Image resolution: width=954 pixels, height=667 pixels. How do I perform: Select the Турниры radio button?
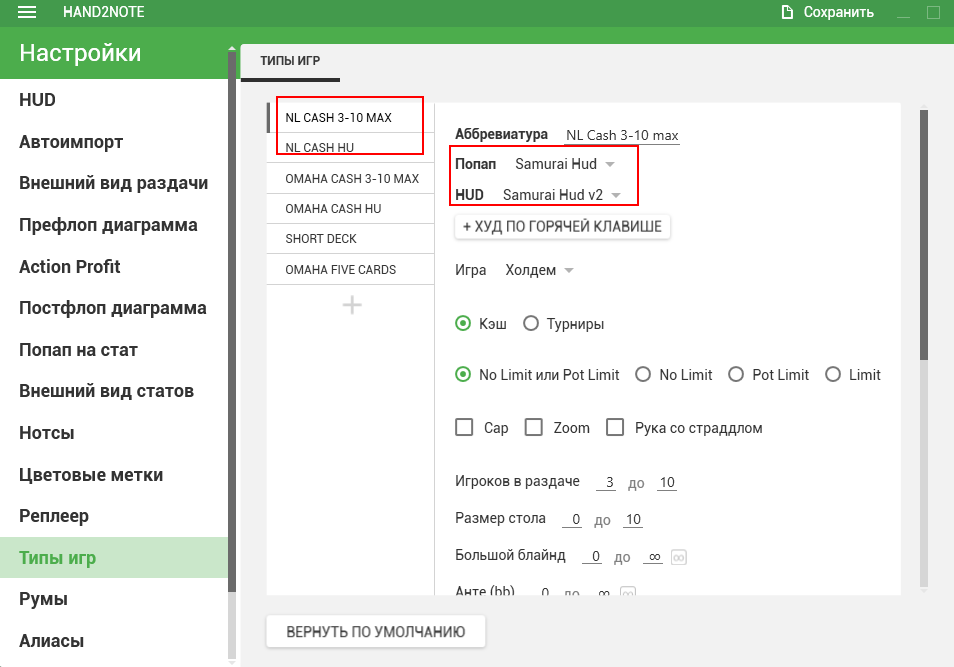tap(531, 323)
